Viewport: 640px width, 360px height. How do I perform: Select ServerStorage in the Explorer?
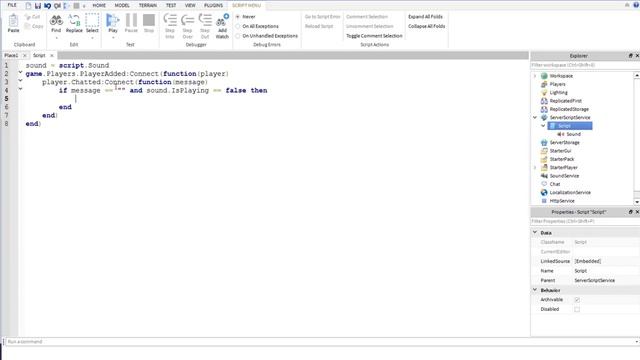pos(564,142)
